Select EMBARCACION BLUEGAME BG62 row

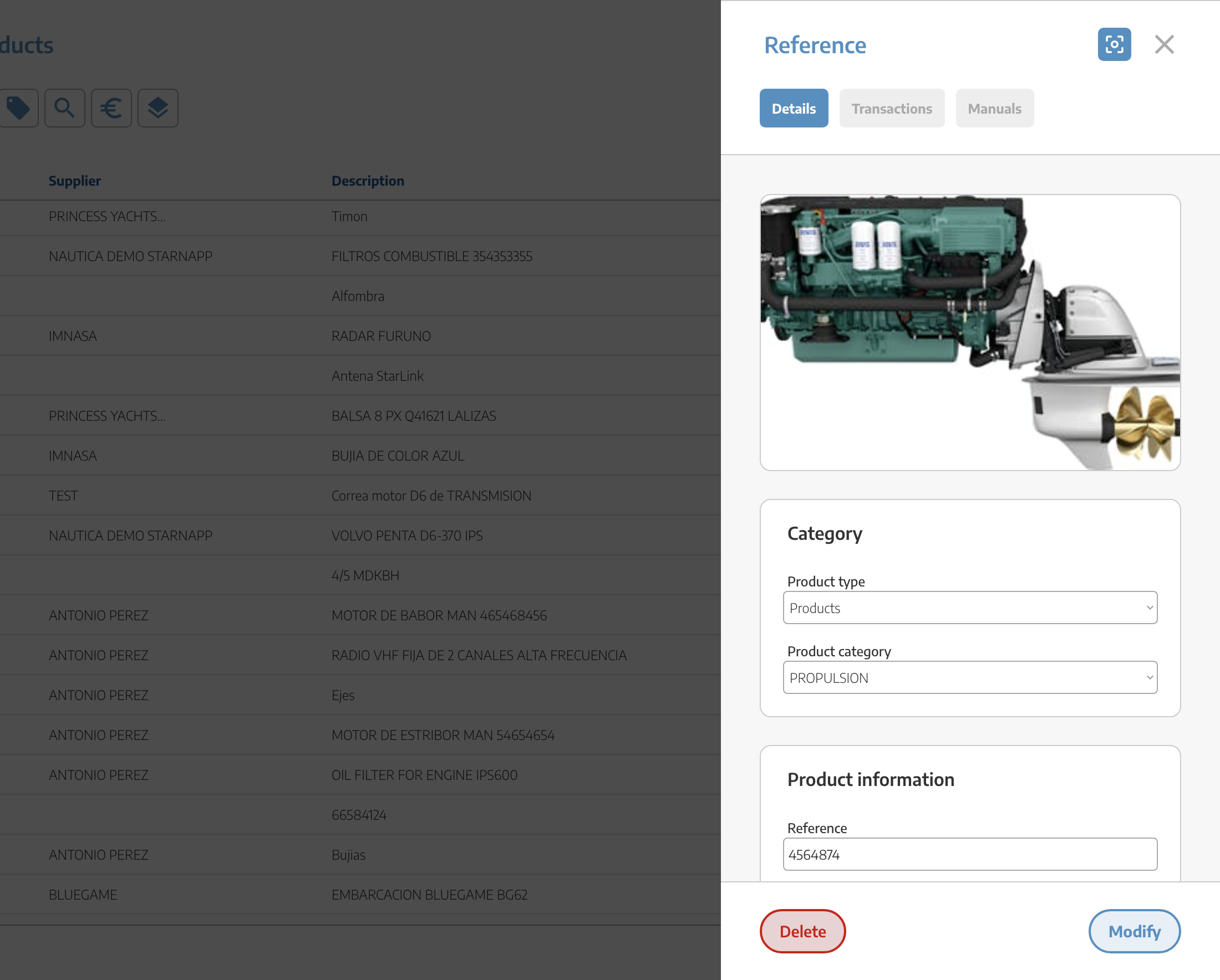coord(360,895)
